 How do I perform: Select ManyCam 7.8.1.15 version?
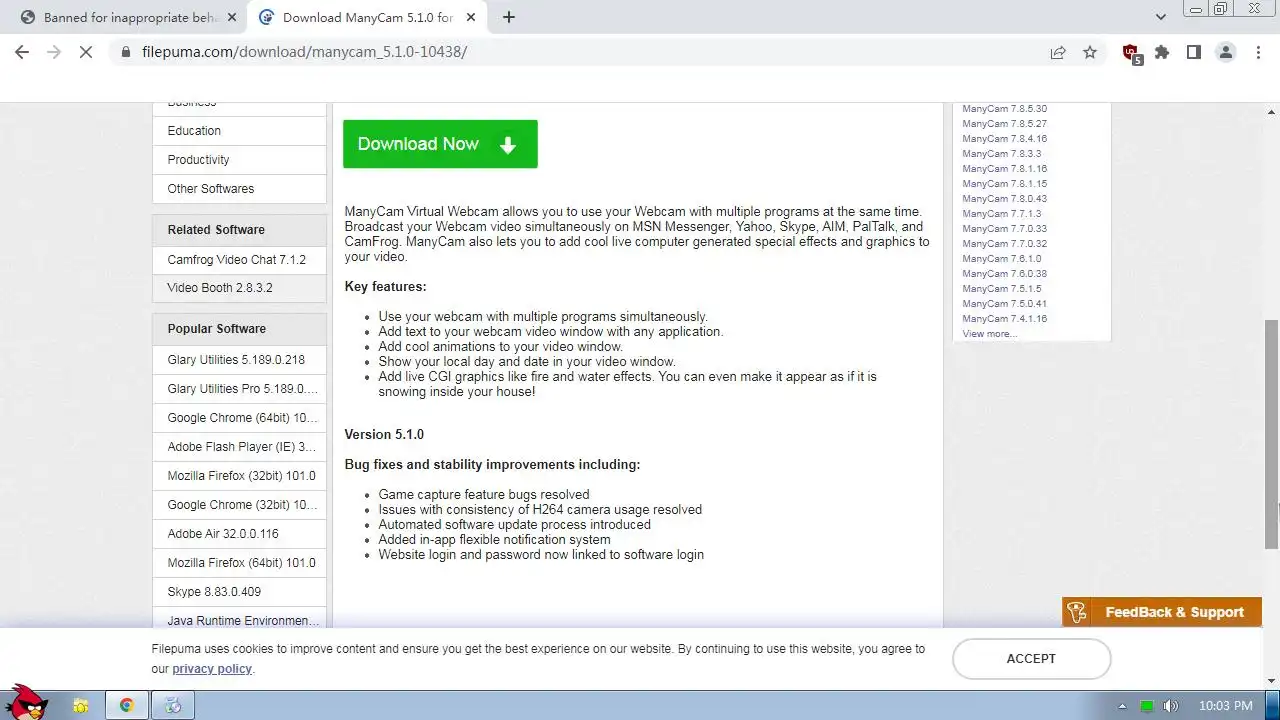(1004, 184)
